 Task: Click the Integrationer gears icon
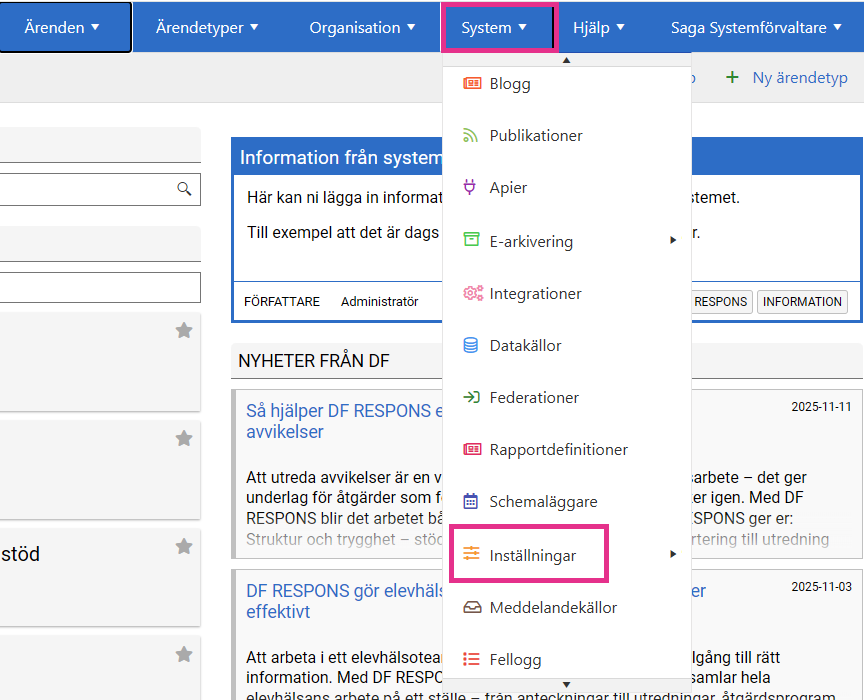coord(468,293)
